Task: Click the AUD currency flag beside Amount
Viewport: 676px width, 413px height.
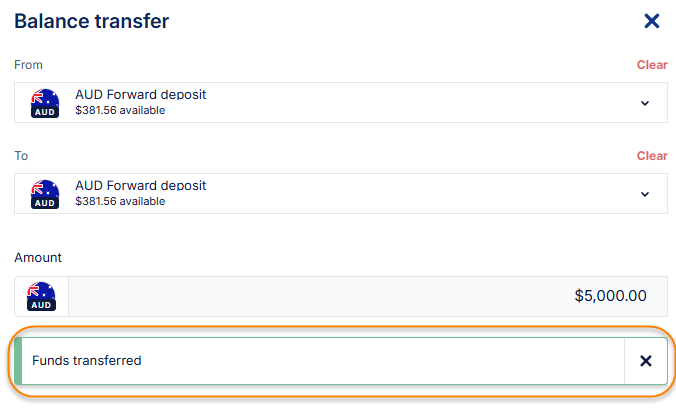Action: pos(41,297)
